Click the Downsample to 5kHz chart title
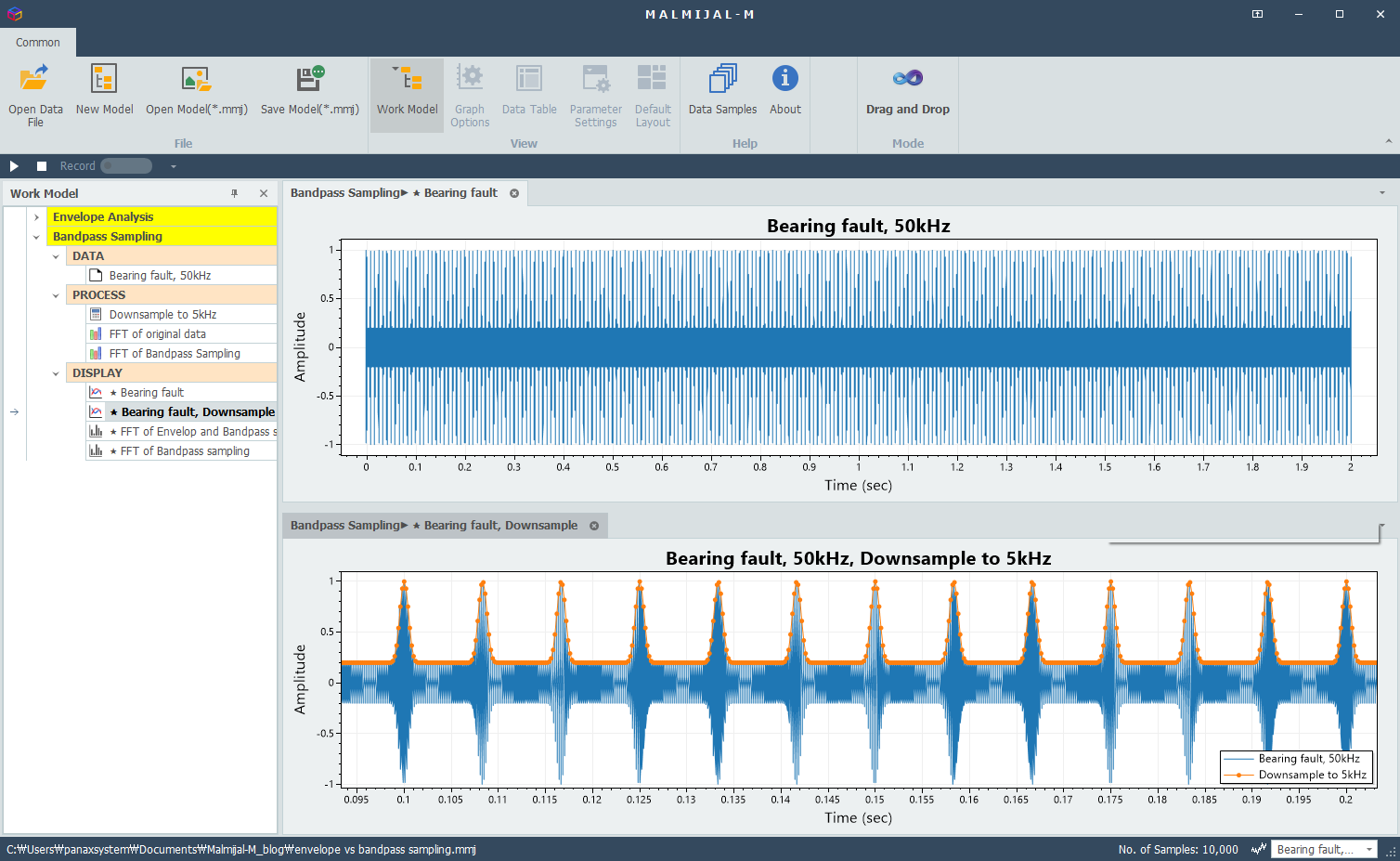 pyautogui.click(x=859, y=559)
